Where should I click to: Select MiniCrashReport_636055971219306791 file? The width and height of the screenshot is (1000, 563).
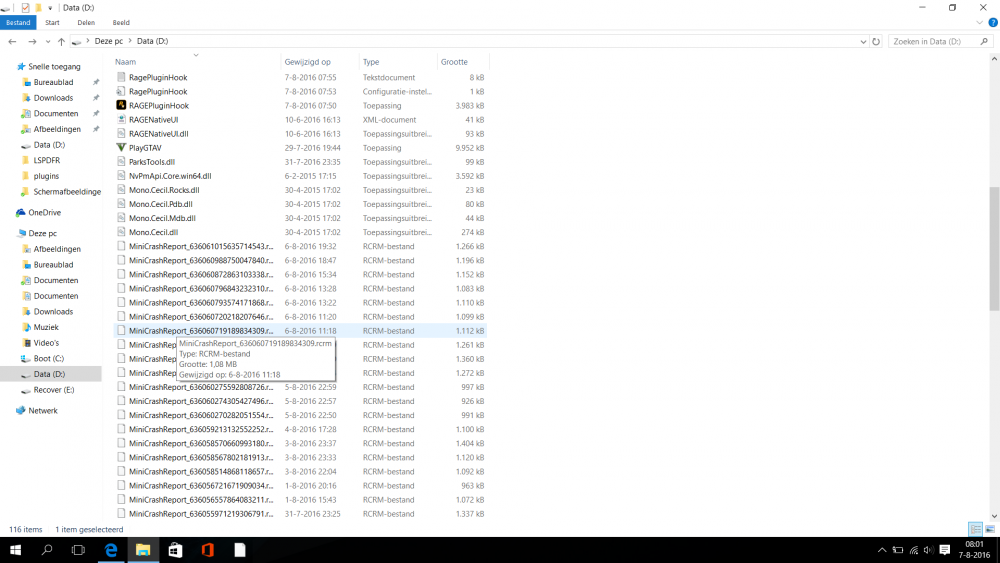201,514
